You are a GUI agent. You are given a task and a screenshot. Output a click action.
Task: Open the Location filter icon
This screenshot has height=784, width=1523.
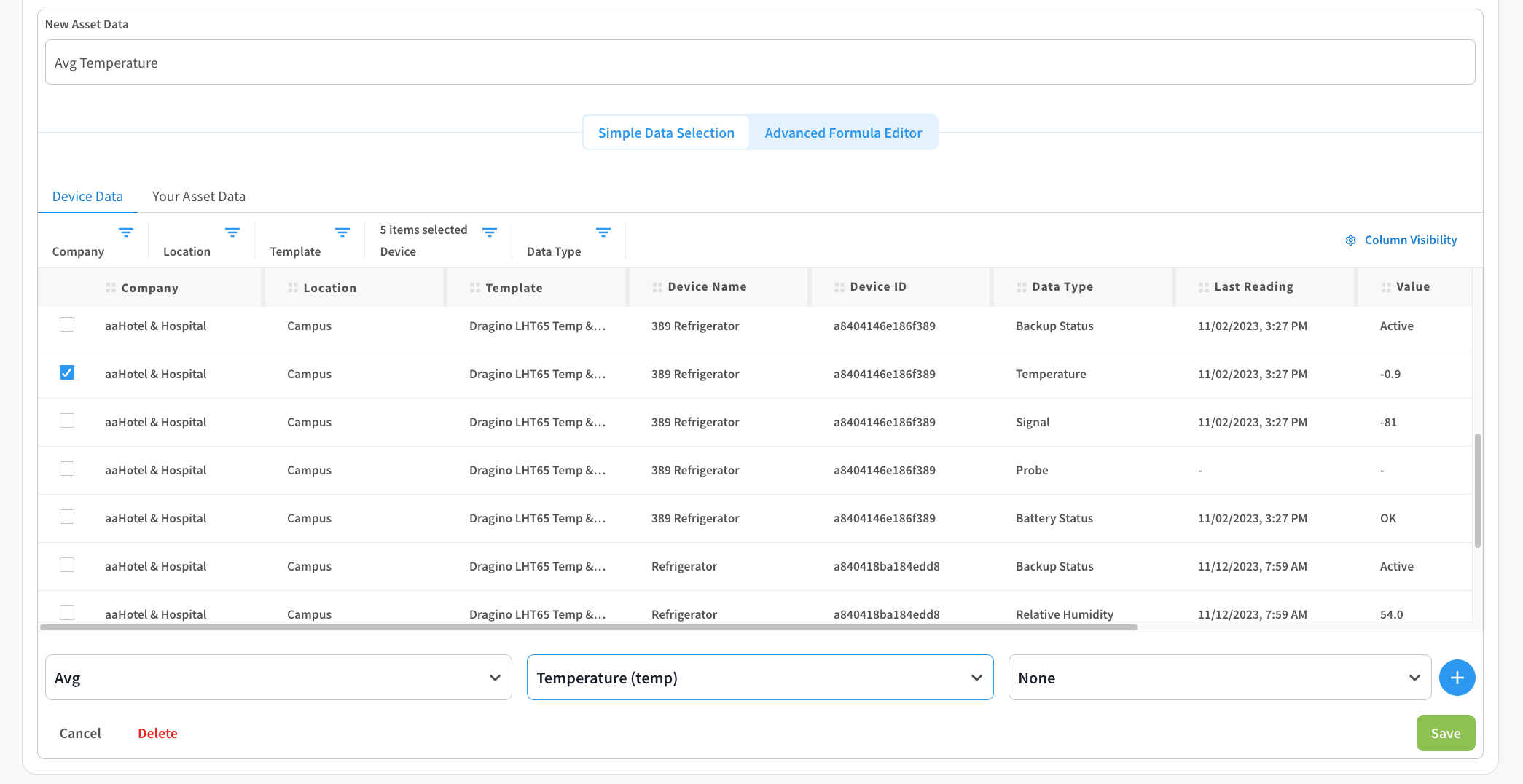[x=232, y=232]
